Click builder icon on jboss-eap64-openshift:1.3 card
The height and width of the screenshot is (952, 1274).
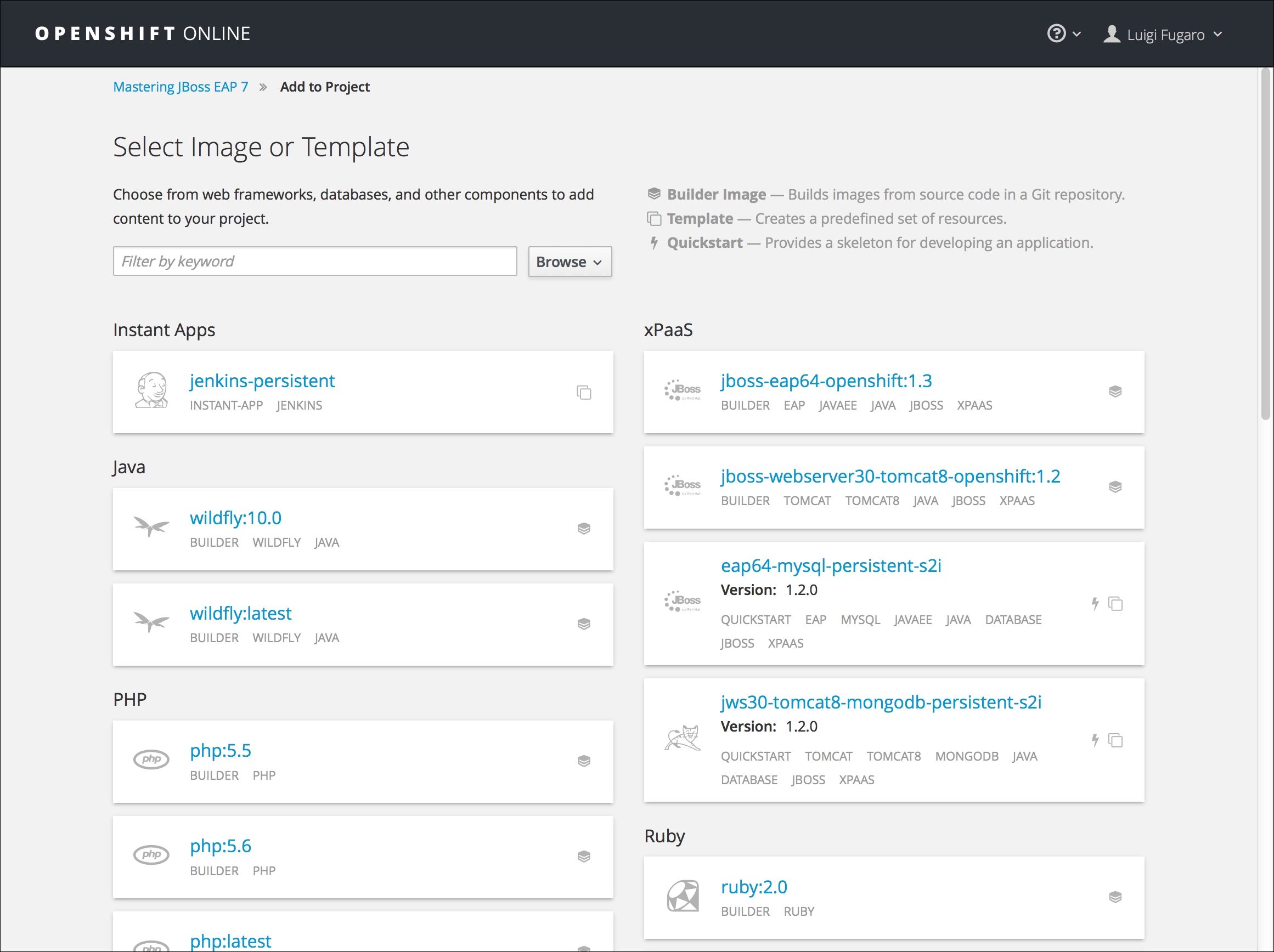pos(1115,392)
